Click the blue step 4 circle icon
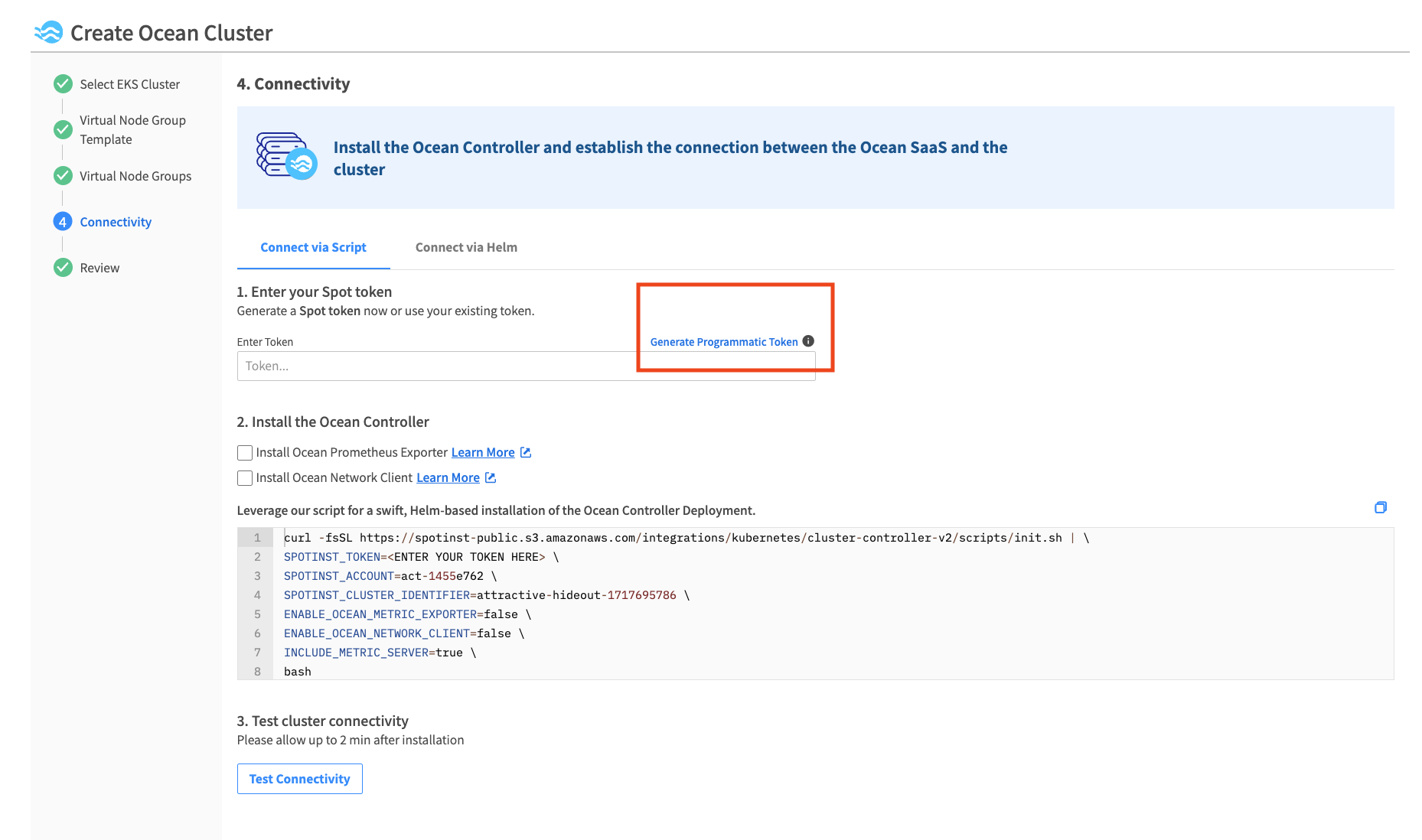This screenshot has width=1422, height=840. coord(63,221)
